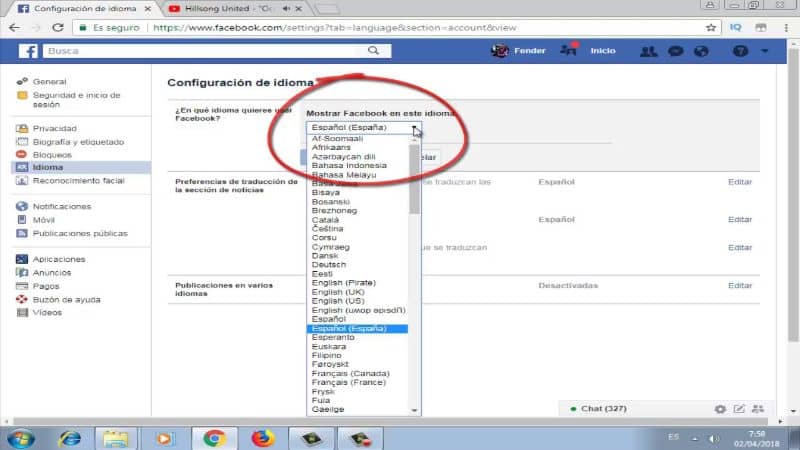Open the Find Friends icon near Inicio

tap(568, 50)
